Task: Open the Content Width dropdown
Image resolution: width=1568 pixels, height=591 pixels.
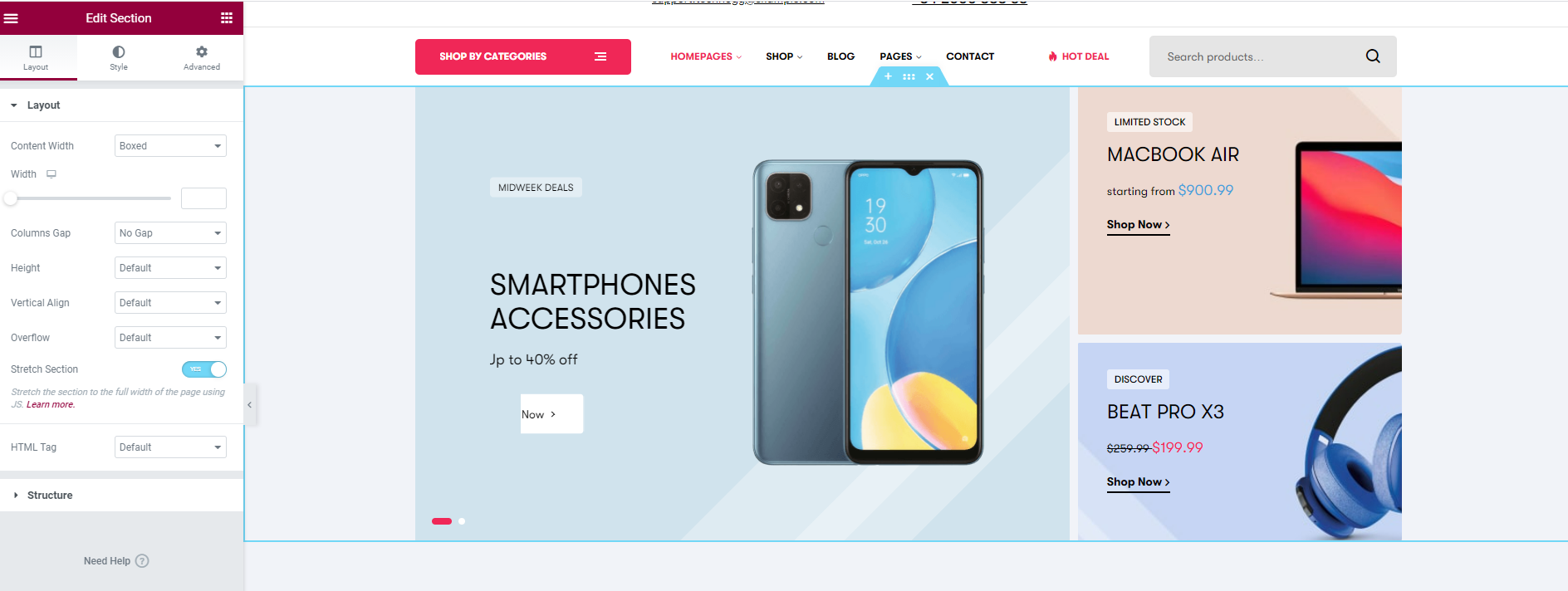Action: 170,146
